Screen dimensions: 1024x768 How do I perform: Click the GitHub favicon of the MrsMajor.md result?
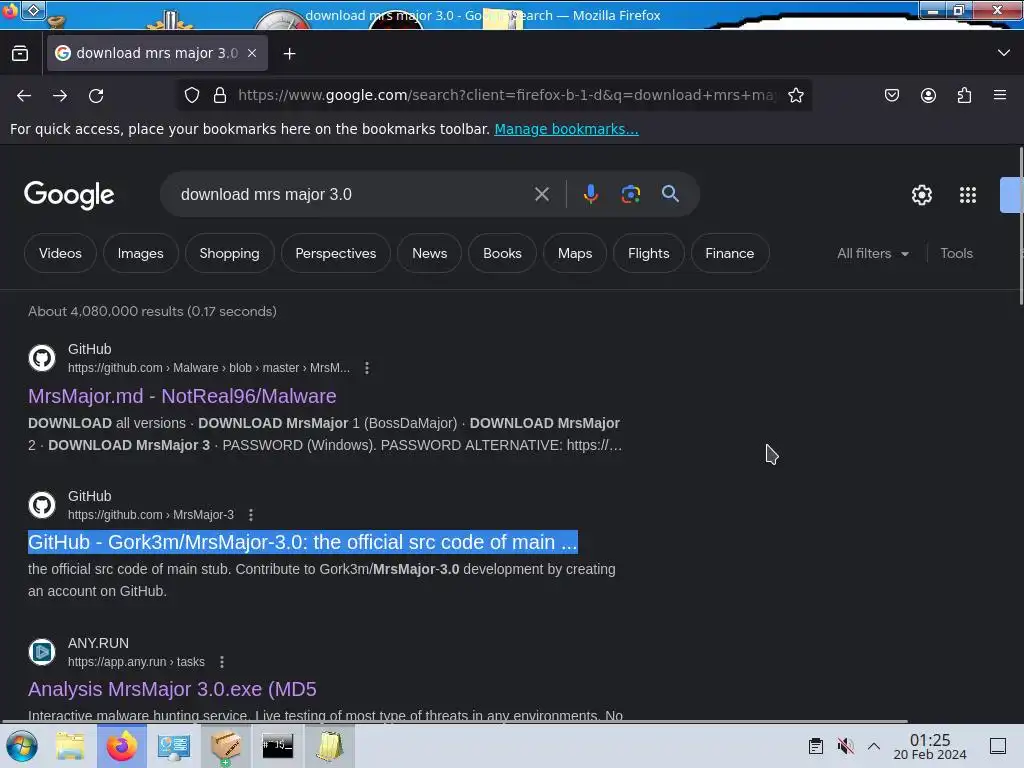point(42,358)
